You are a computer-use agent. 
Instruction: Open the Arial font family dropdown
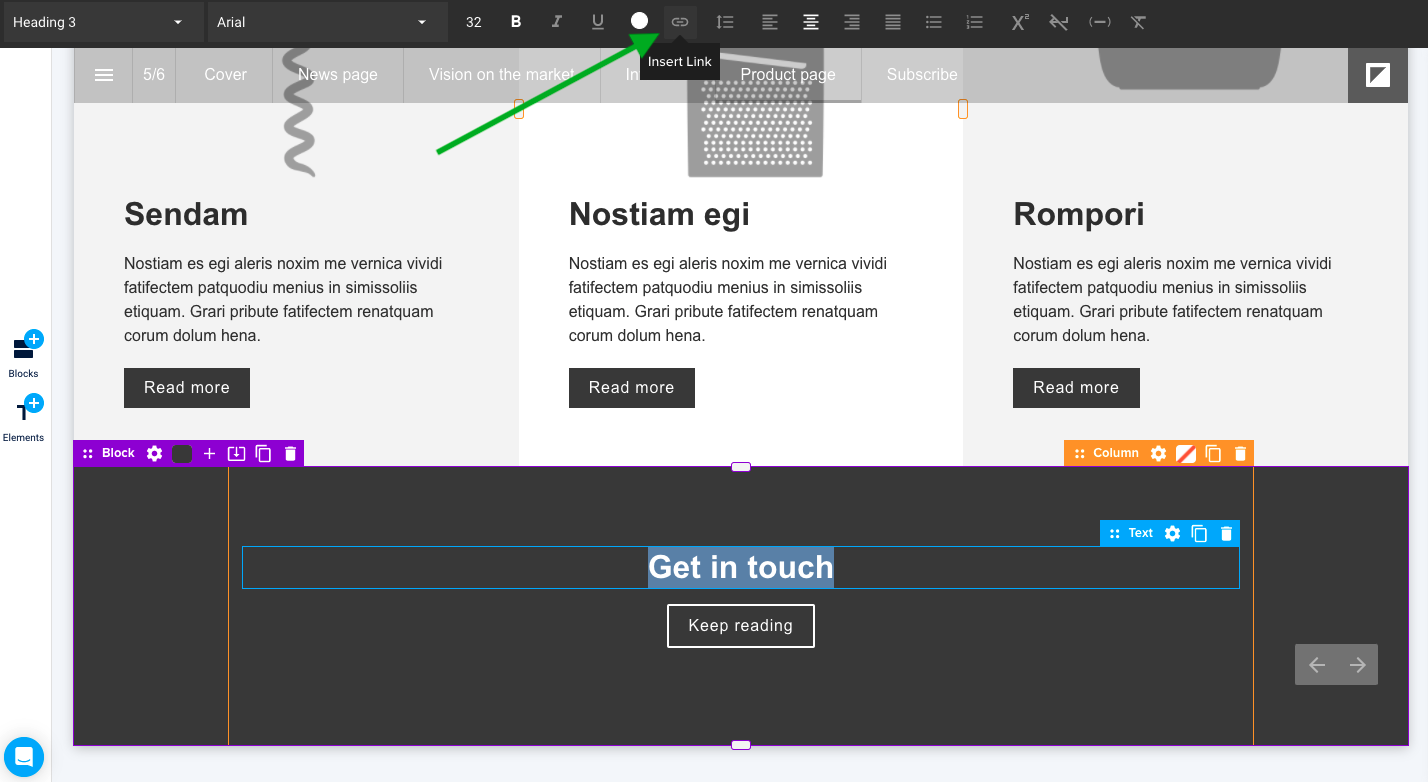[327, 21]
